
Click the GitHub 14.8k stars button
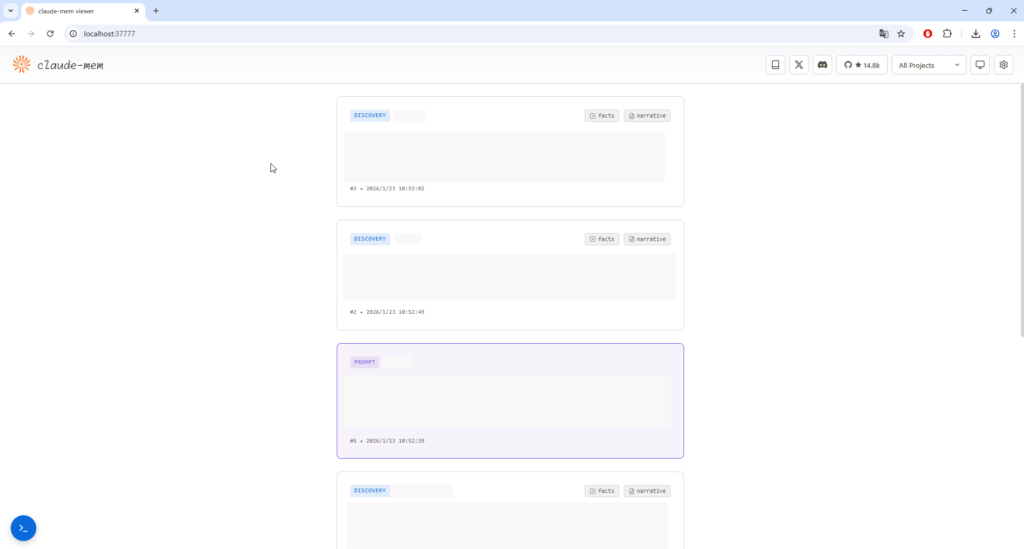861,65
